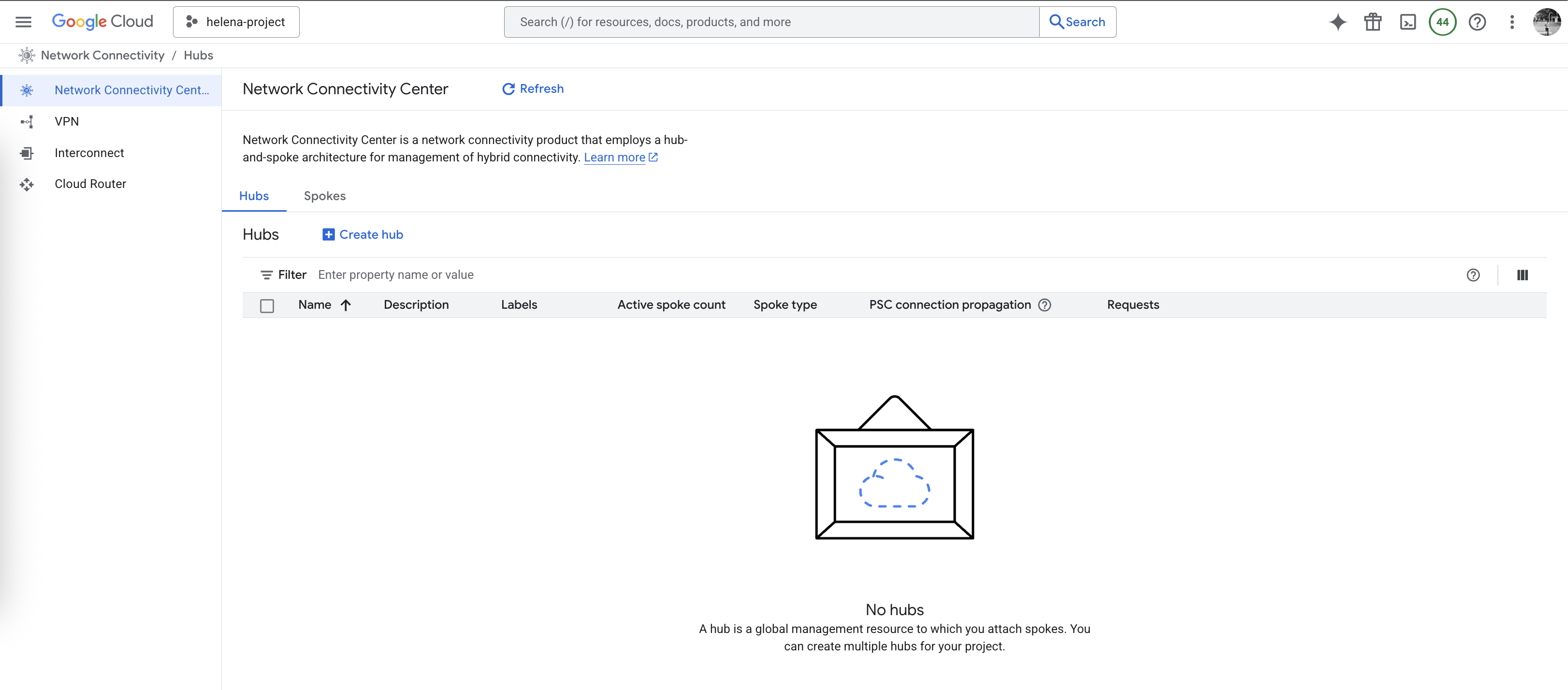Open notifications badge showing 44
The height and width of the screenshot is (690, 1568).
pyautogui.click(x=1442, y=22)
